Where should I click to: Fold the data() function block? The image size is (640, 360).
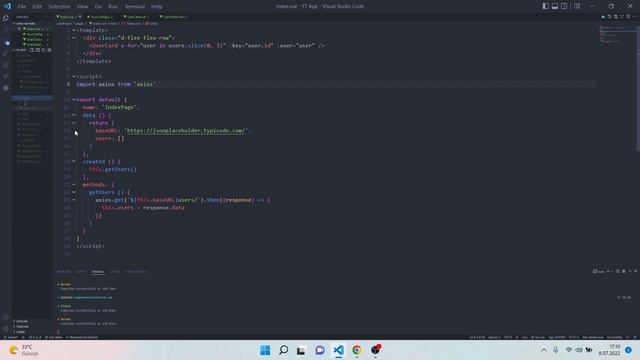click(74, 115)
